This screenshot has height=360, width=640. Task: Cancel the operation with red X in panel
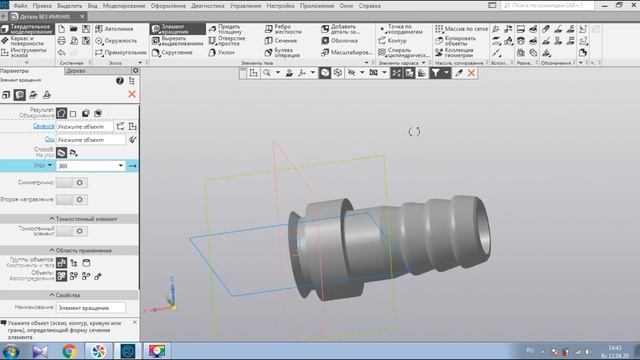coord(132,94)
